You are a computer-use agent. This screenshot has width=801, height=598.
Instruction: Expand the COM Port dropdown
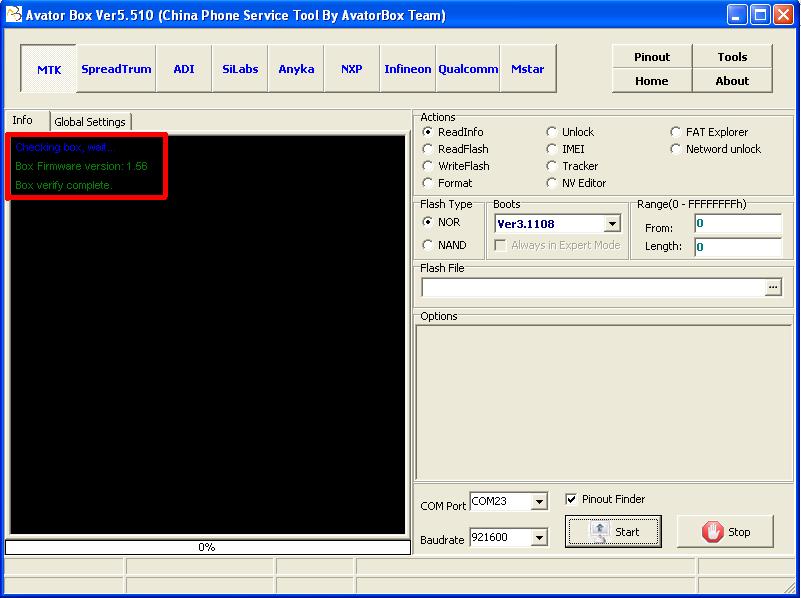click(539, 502)
